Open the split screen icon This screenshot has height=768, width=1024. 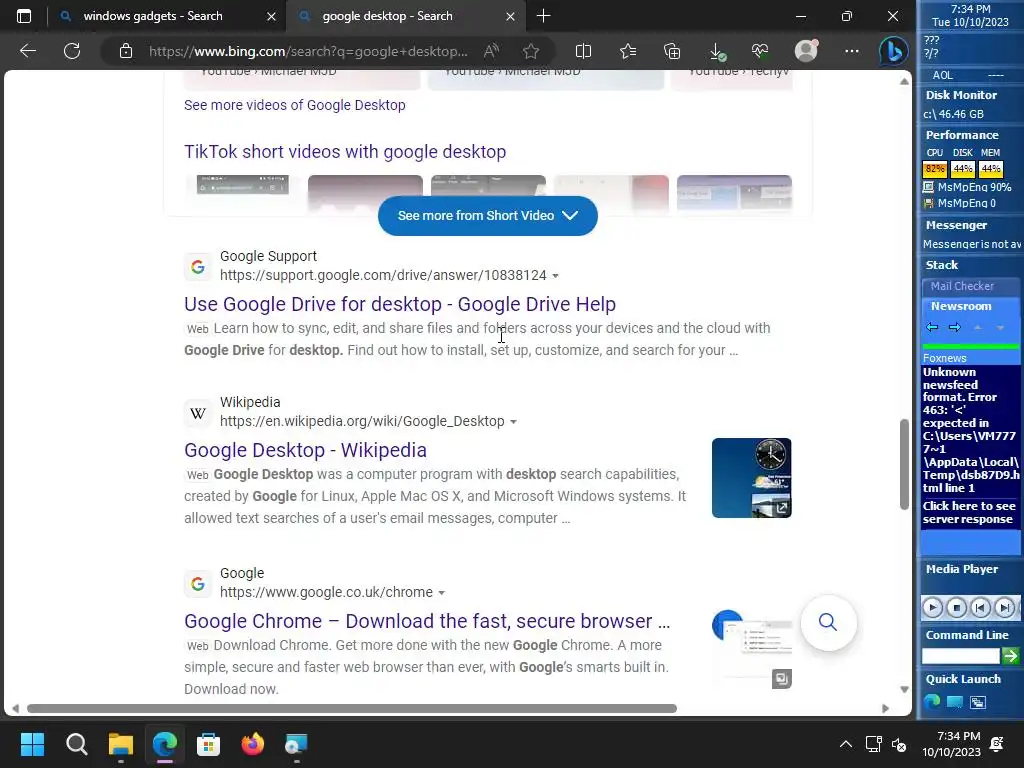coord(583,51)
